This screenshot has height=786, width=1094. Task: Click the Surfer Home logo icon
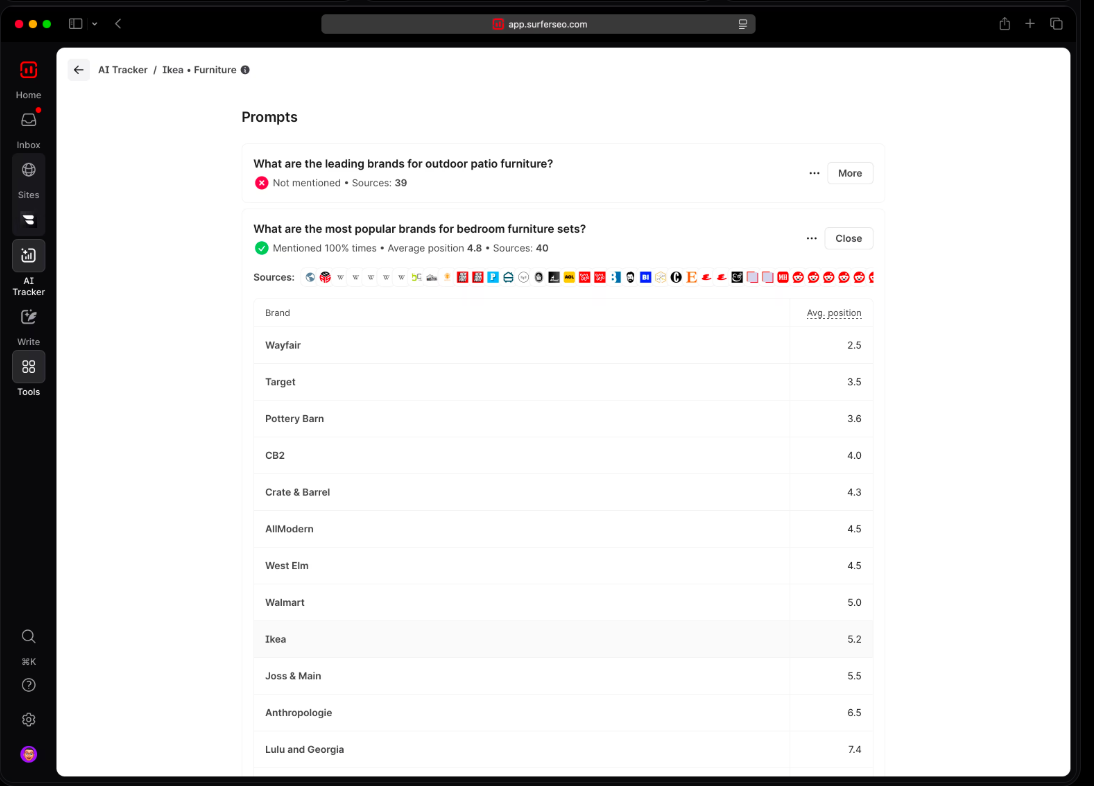click(x=28, y=70)
